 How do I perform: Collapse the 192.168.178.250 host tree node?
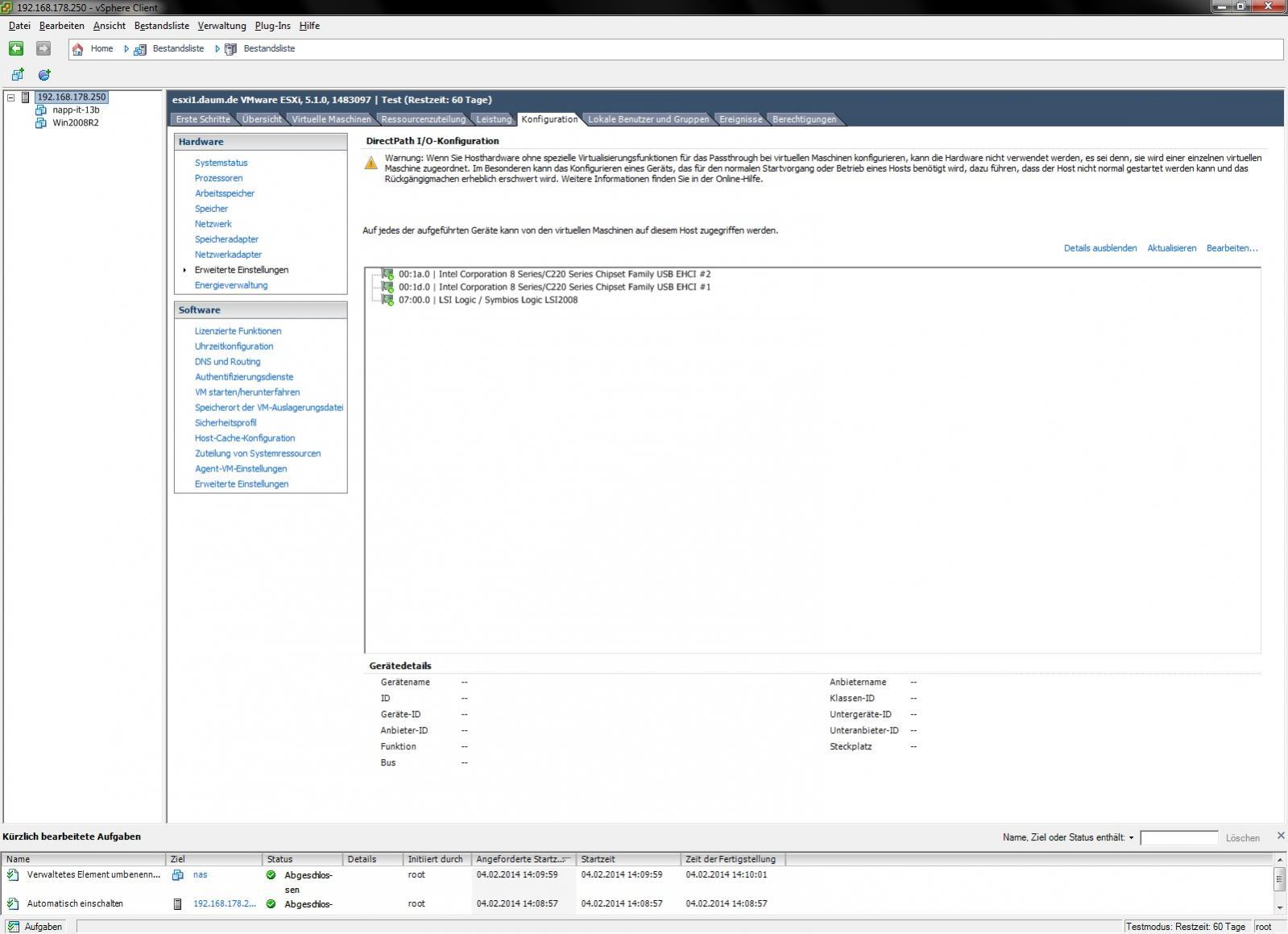(11, 98)
